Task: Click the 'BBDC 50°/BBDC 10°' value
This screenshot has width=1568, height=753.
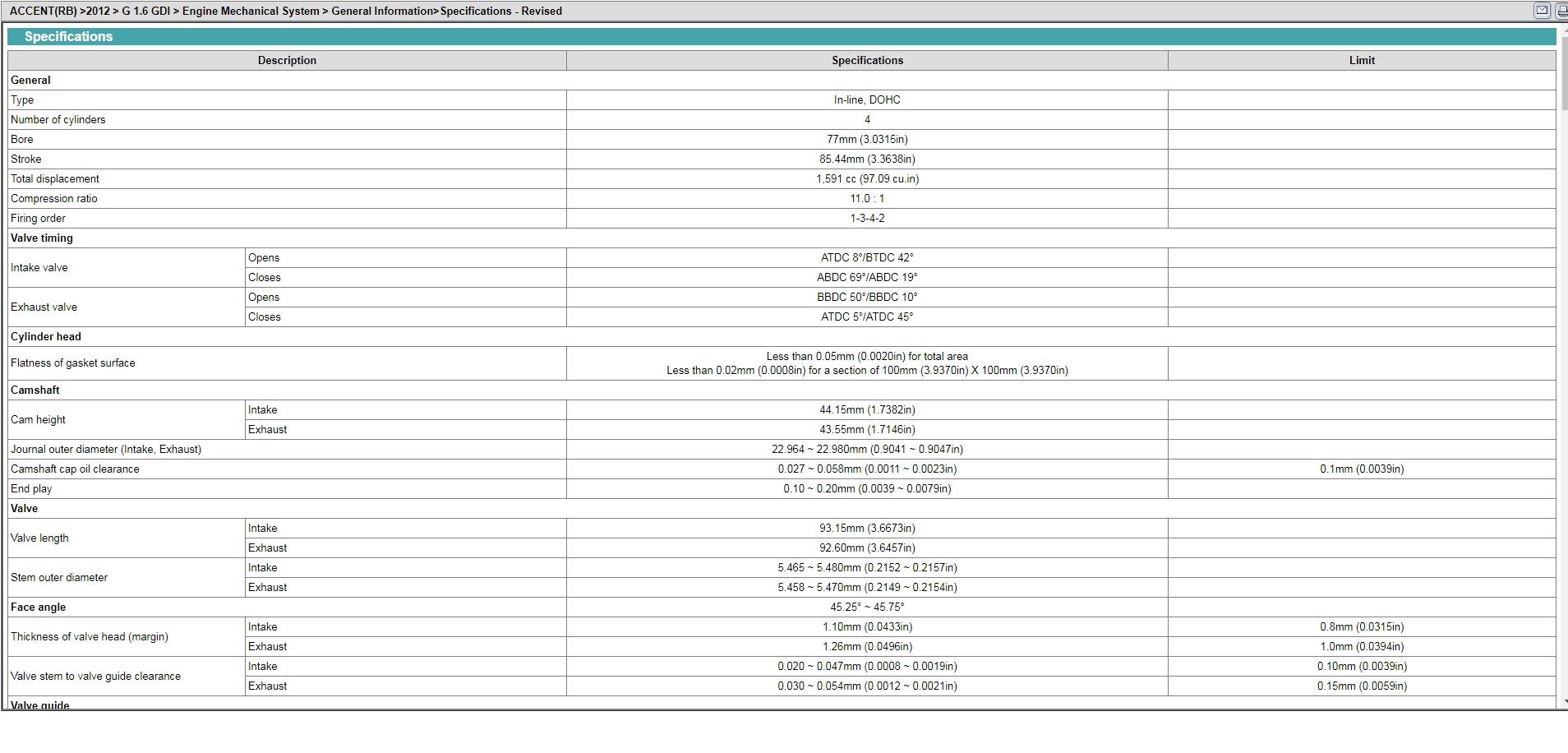Action: click(x=867, y=297)
